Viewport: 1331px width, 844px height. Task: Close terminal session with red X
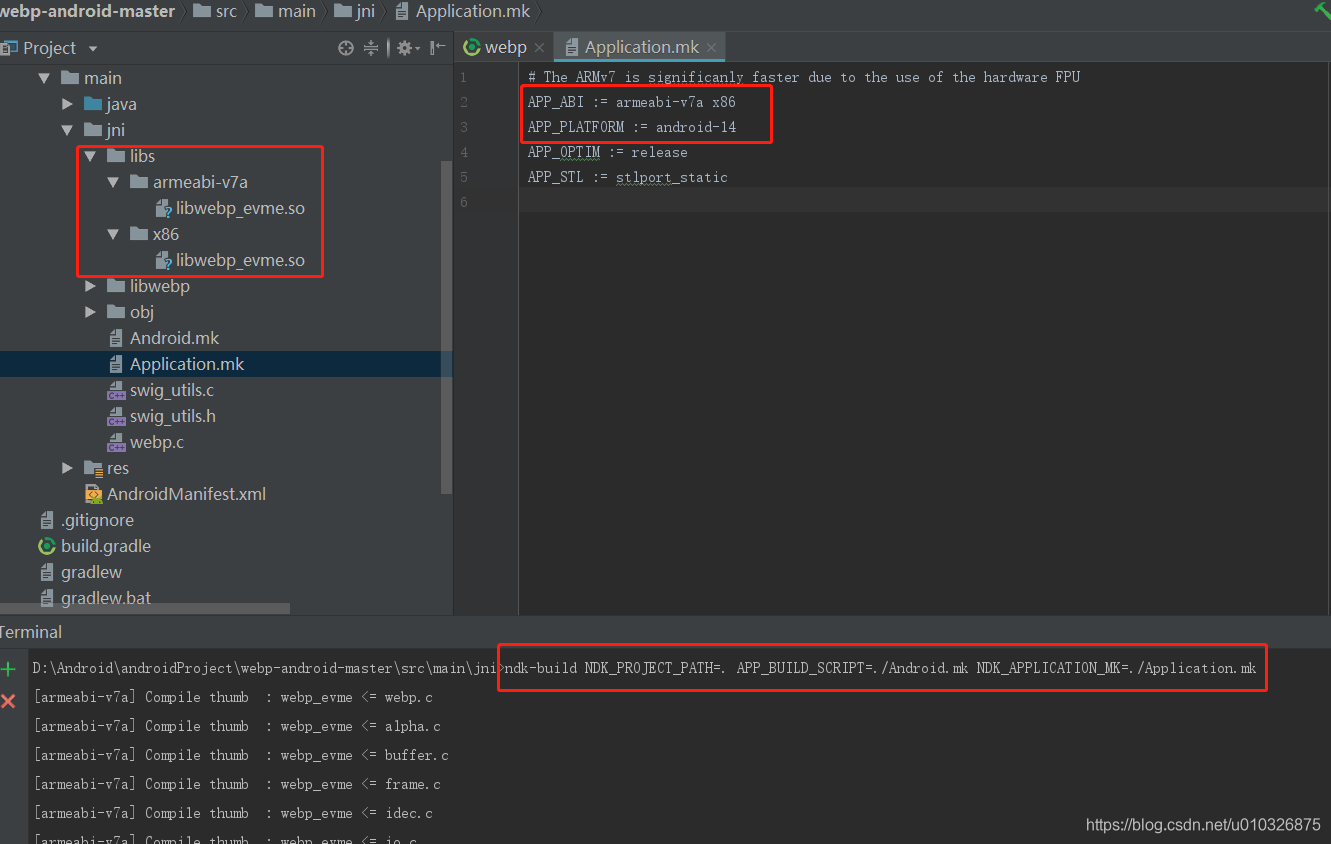coord(8,701)
